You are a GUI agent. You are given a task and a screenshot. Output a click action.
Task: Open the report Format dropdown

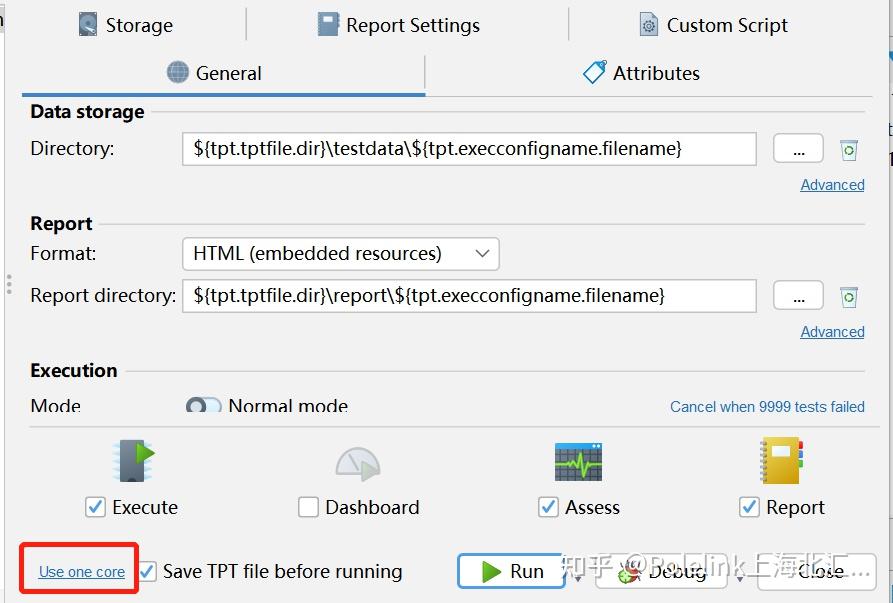point(341,254)
